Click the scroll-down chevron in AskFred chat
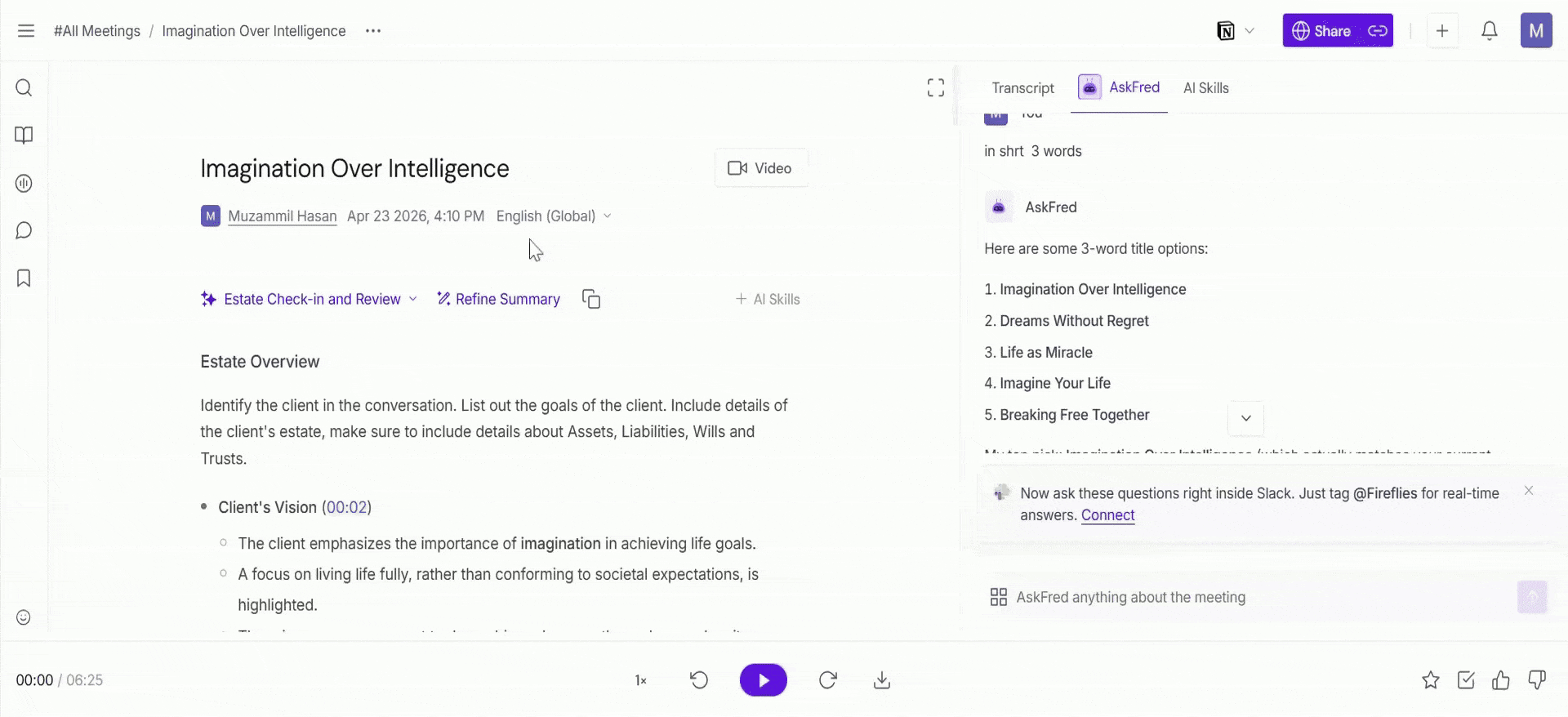The height and width of the screenshot is (717, 1568). pyautogui.click(x=1246, y=418)
